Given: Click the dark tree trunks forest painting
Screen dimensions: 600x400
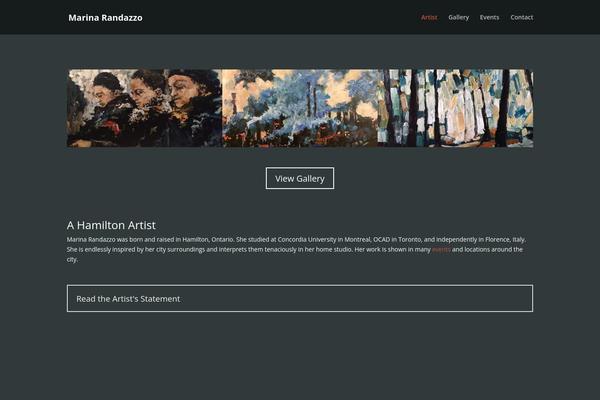Looking at the screenshot, I should point(455,108).
